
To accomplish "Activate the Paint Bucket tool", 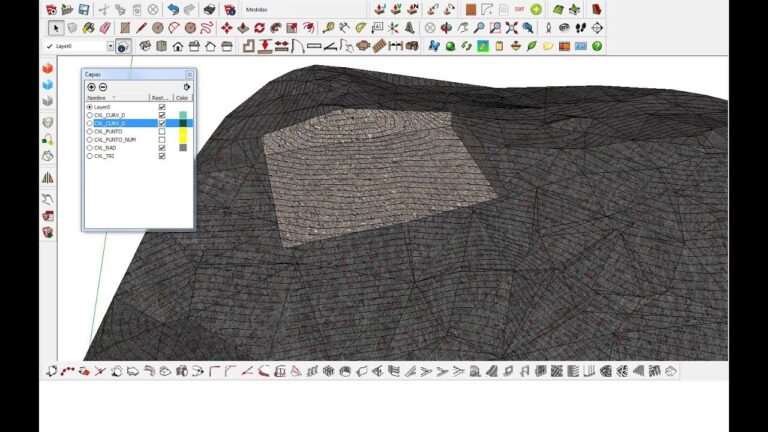I will coord(90,28).
